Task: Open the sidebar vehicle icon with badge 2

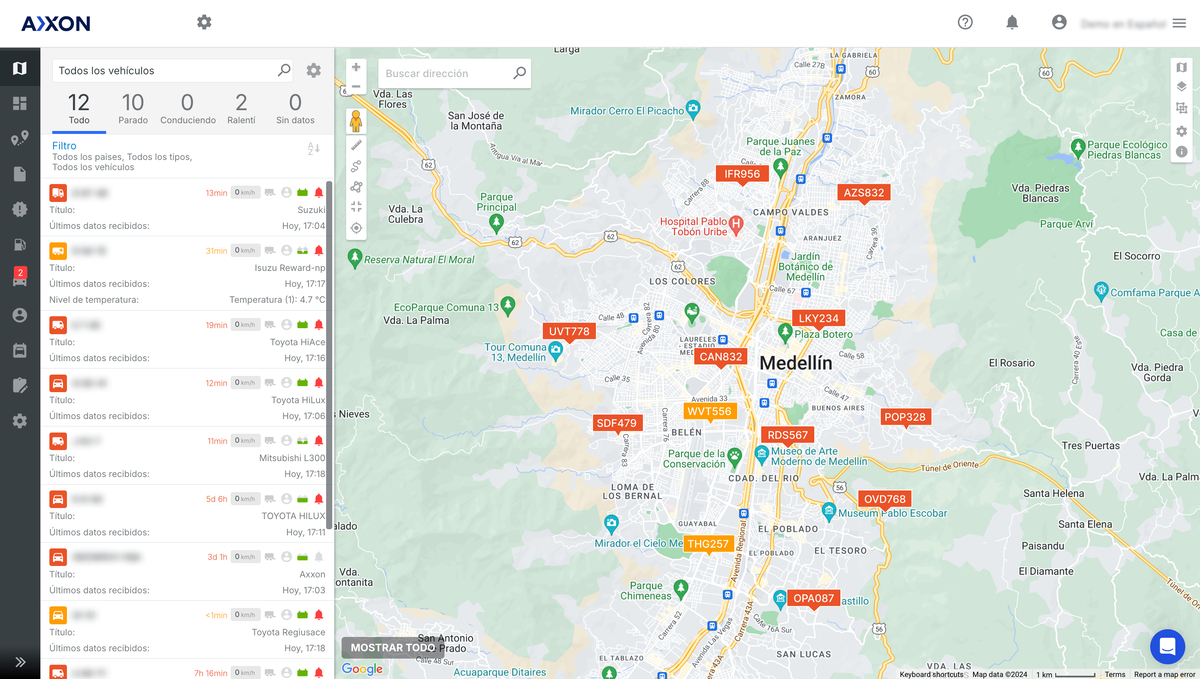Action: [x=20, y=278]
